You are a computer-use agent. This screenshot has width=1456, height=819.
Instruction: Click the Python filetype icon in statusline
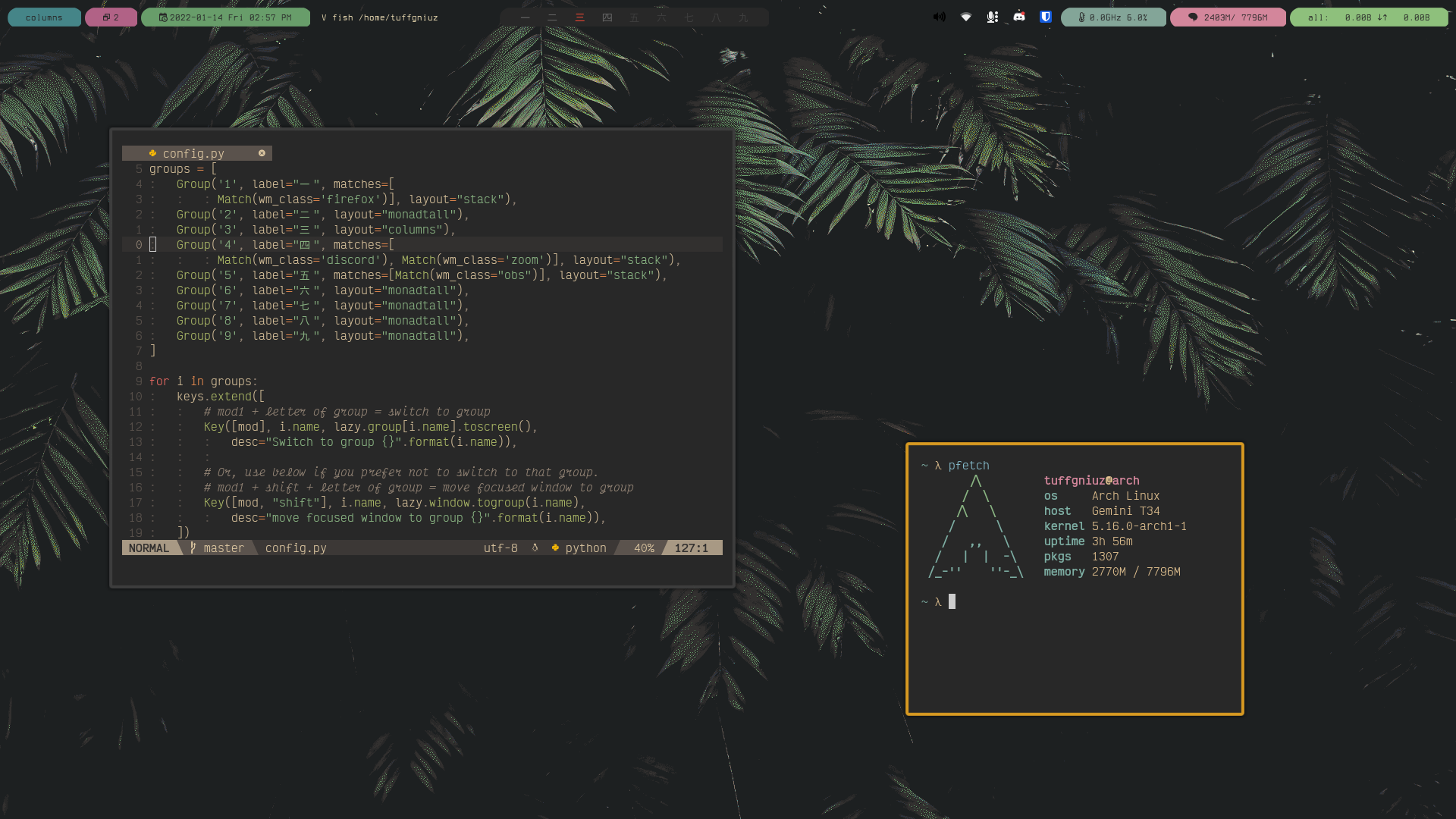click(555, 548)
